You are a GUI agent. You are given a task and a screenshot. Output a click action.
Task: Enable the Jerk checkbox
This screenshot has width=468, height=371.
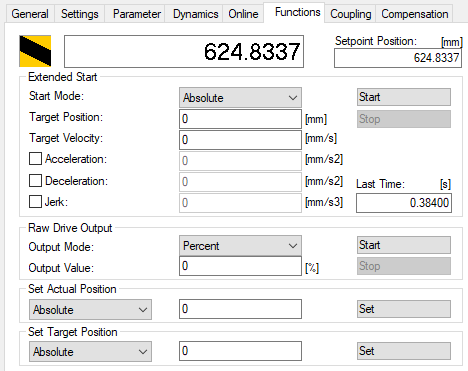pos(35,202)
